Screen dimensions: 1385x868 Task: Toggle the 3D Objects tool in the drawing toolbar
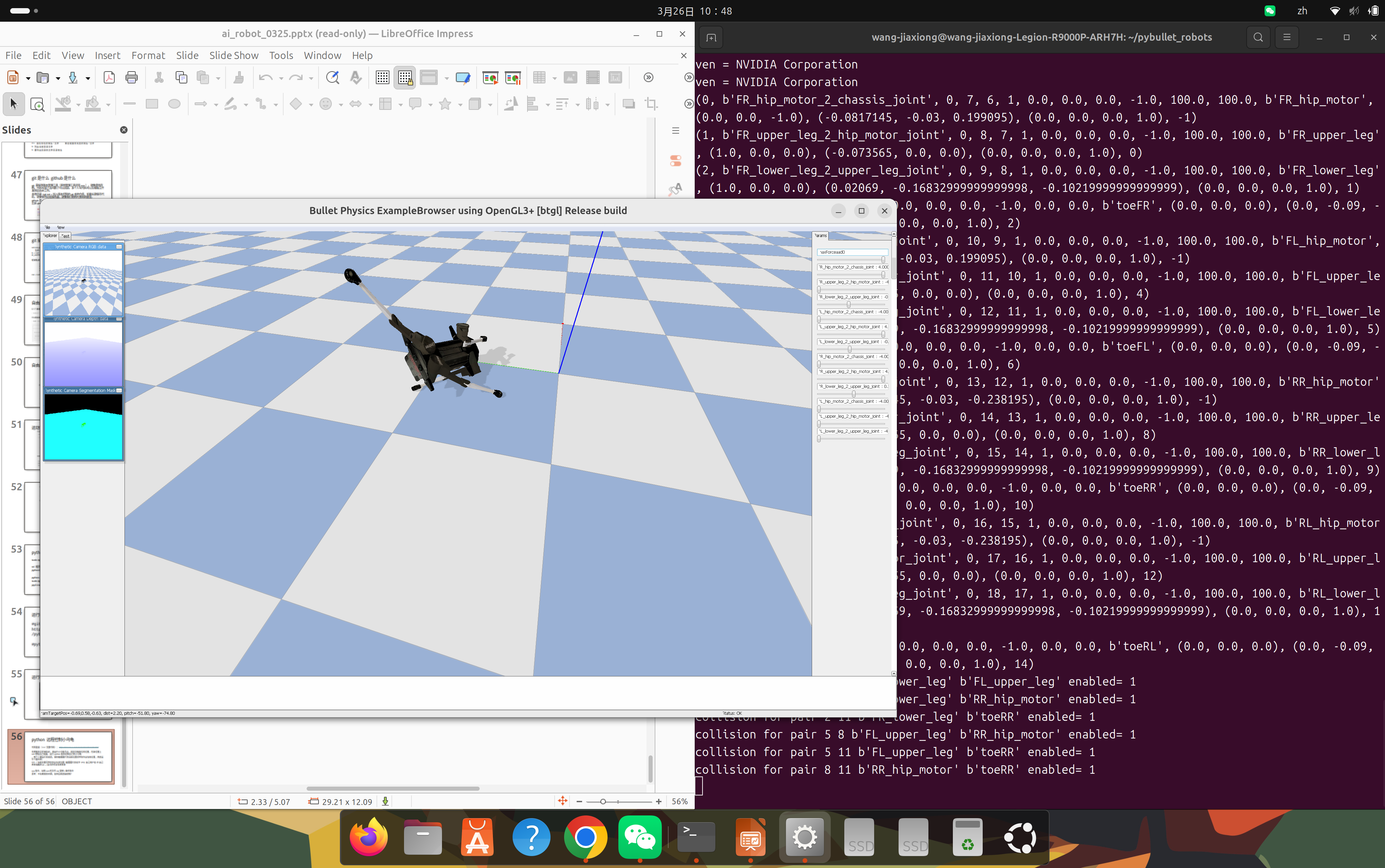[474, 104]
